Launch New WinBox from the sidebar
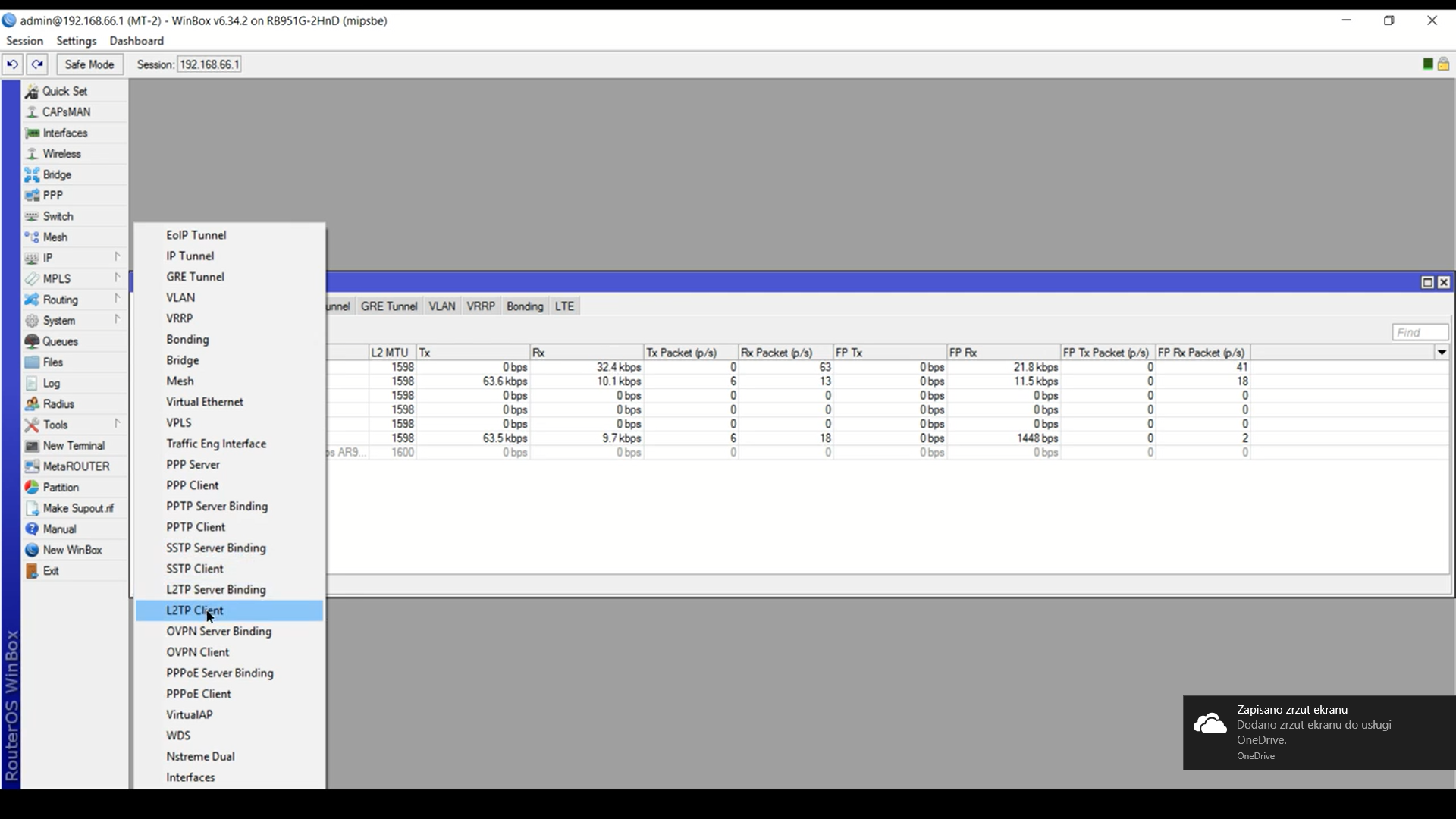Screen dimensions: 1456x819 74,550
